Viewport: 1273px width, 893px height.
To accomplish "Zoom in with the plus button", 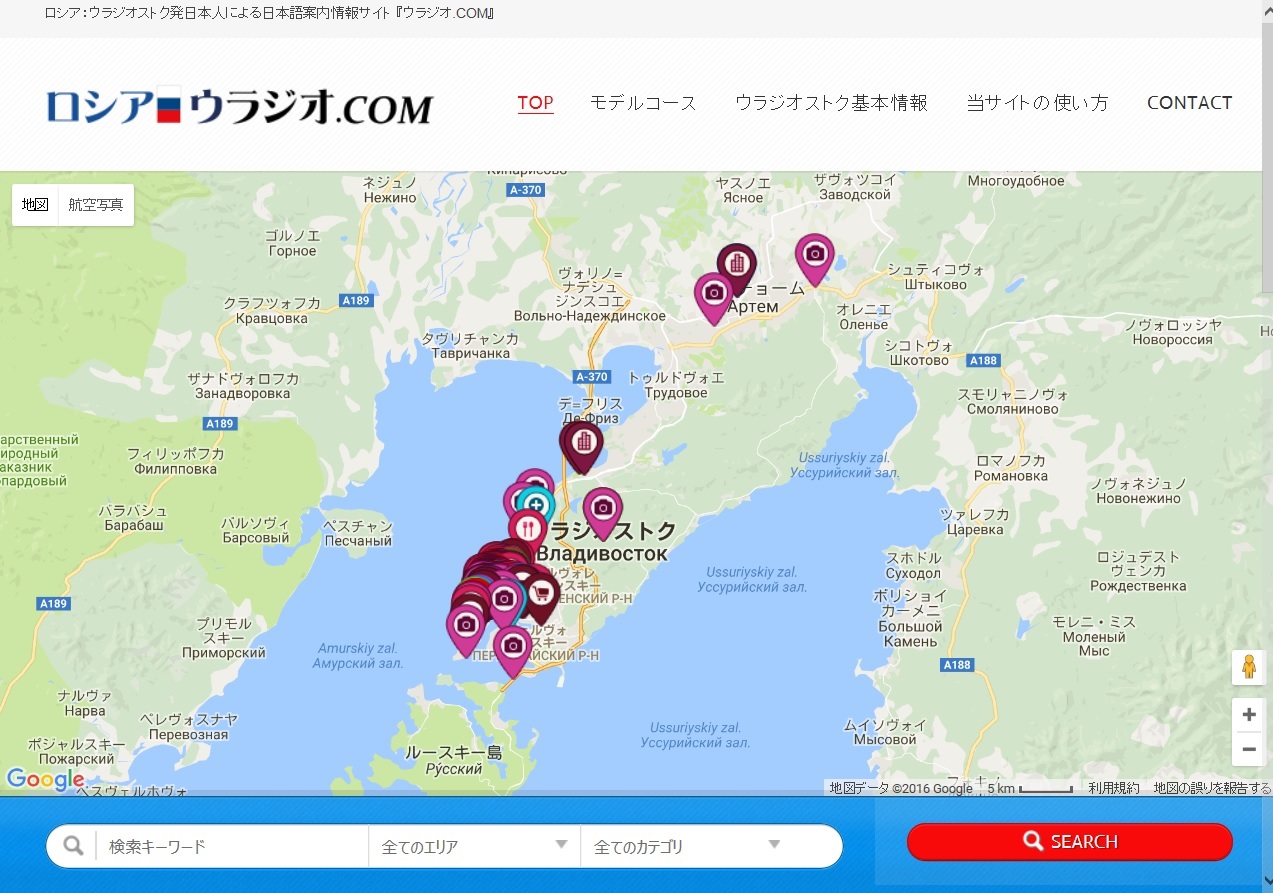I will (x=1249, y=715).
